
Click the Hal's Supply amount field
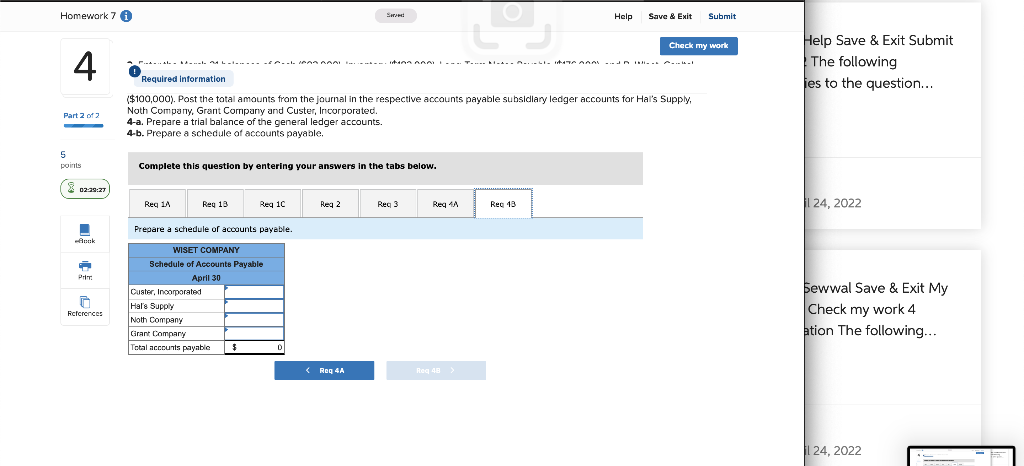(x=254, y=305)
